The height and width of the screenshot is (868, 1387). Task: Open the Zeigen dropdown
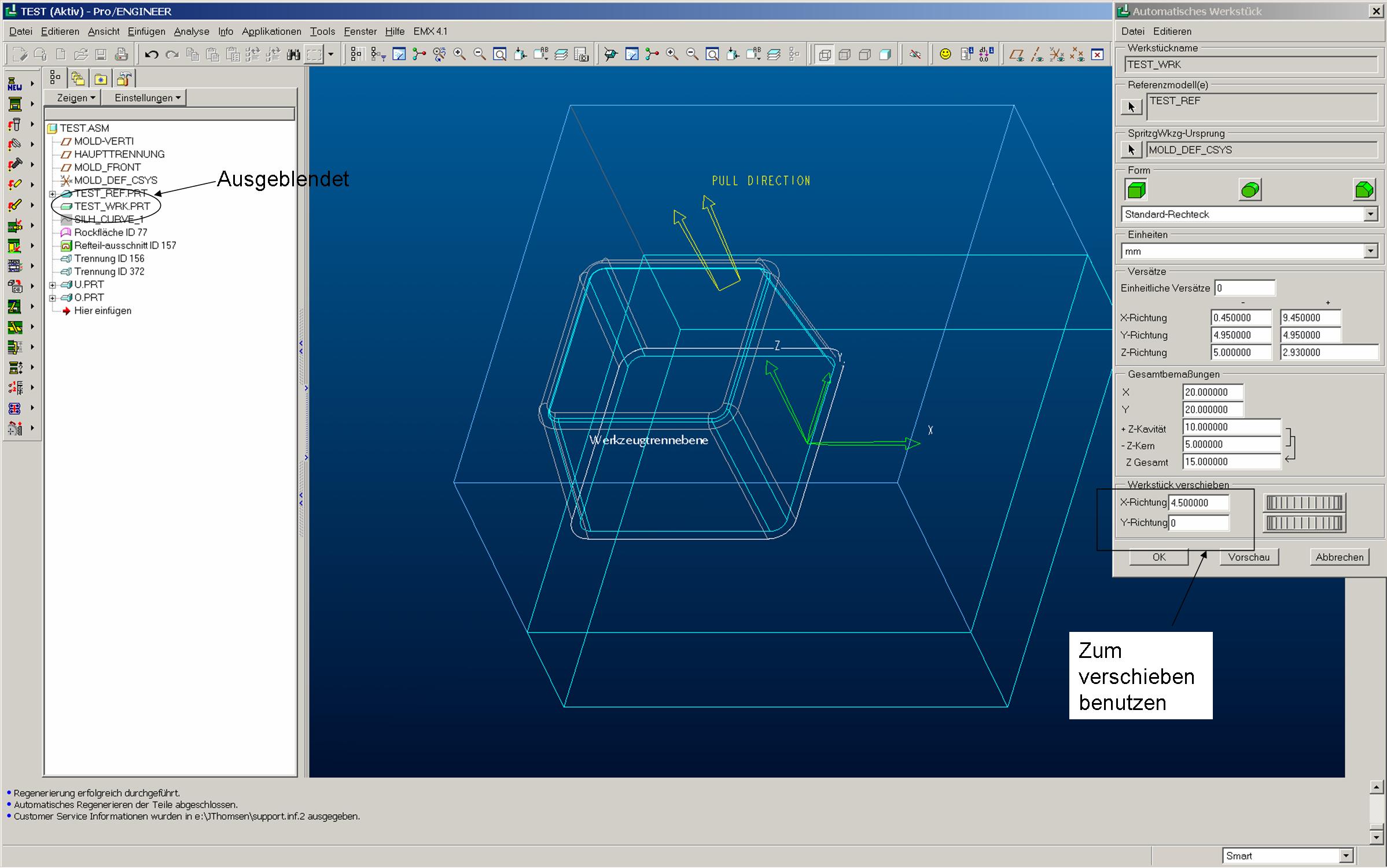tap(72, 98)
